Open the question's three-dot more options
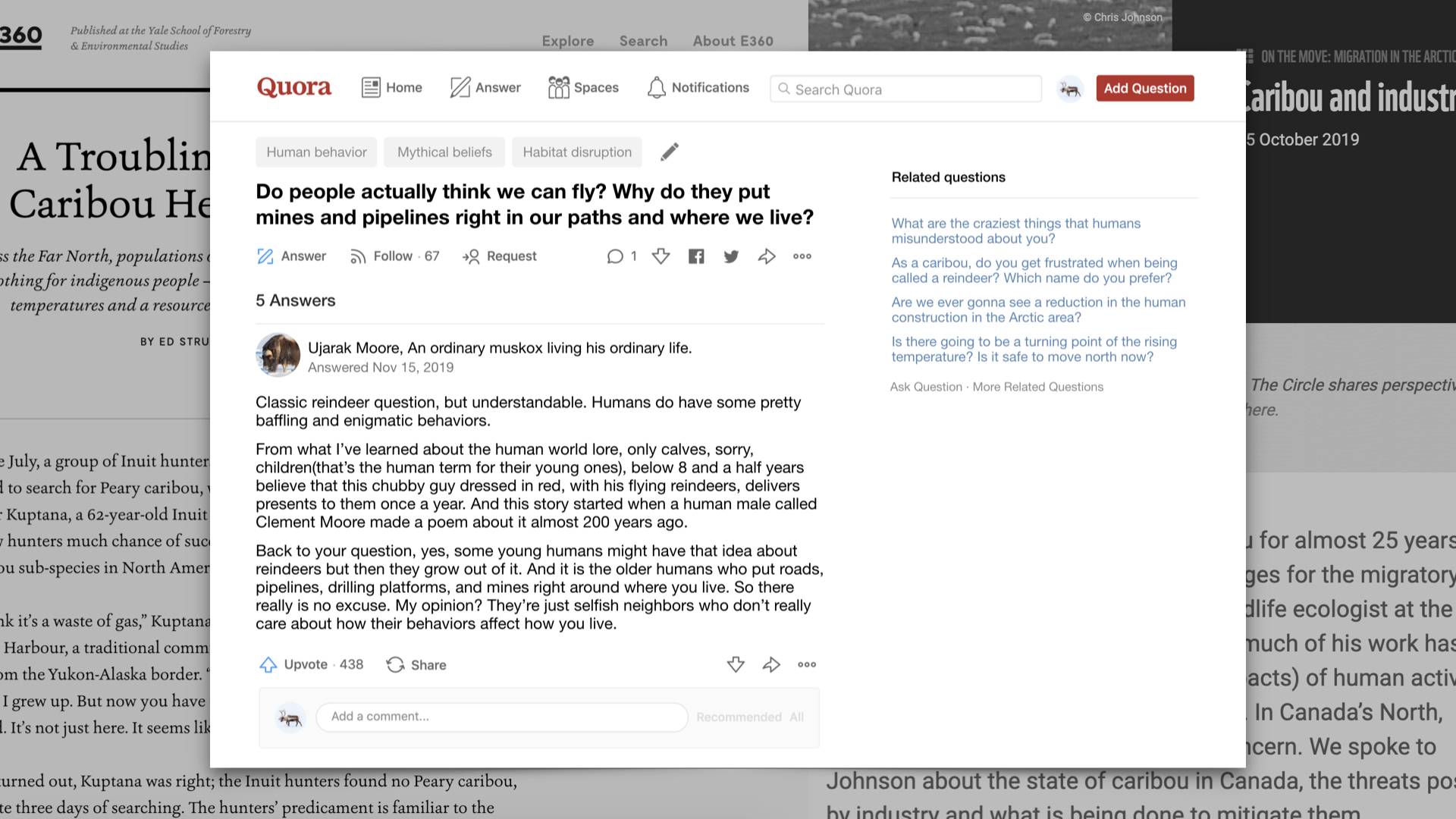Viewport: 1456px width, 819px height. [802, 256]
